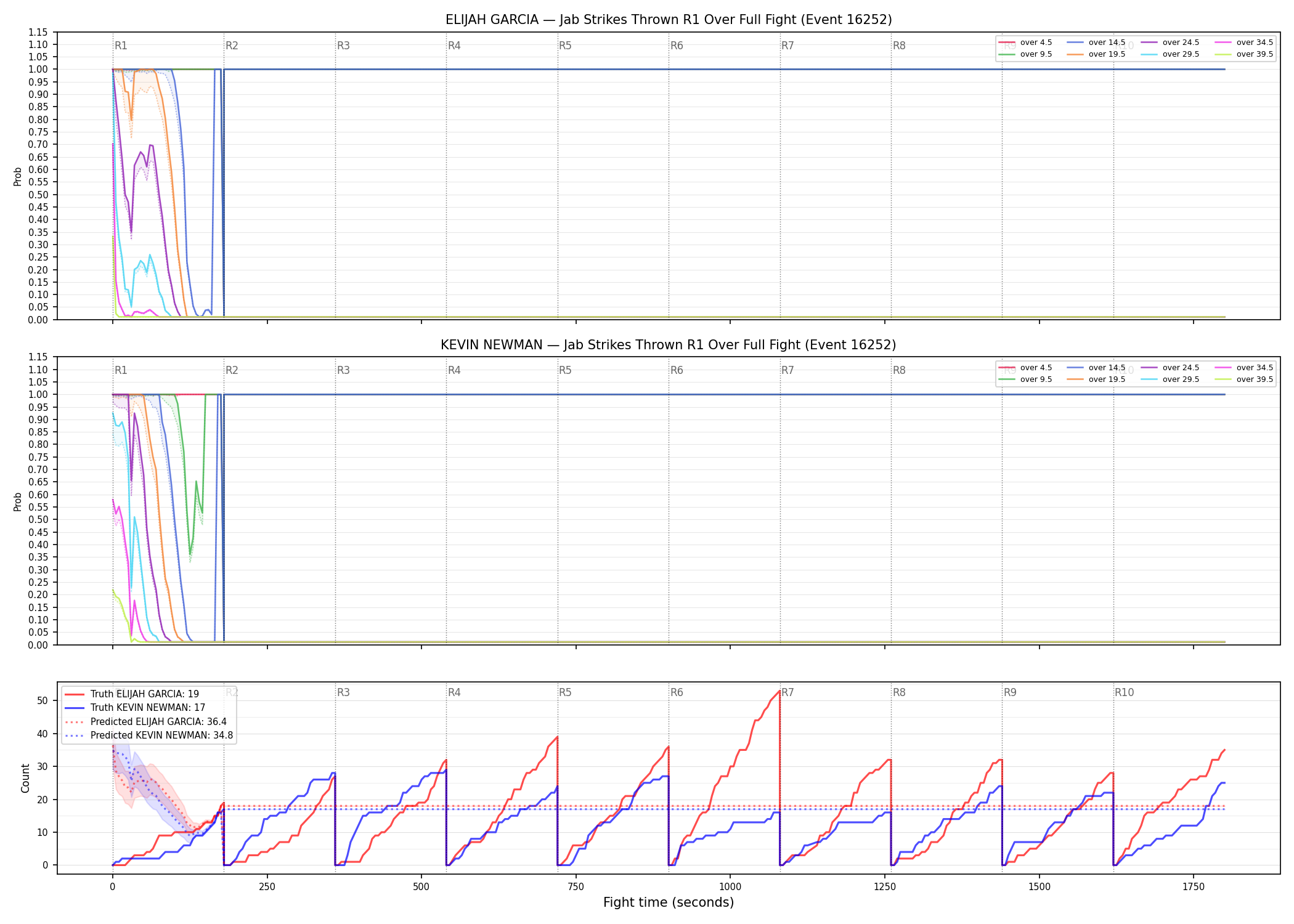
Task: Click the 'Fight time (seconds)' axis label
Action: coord(669,902)
